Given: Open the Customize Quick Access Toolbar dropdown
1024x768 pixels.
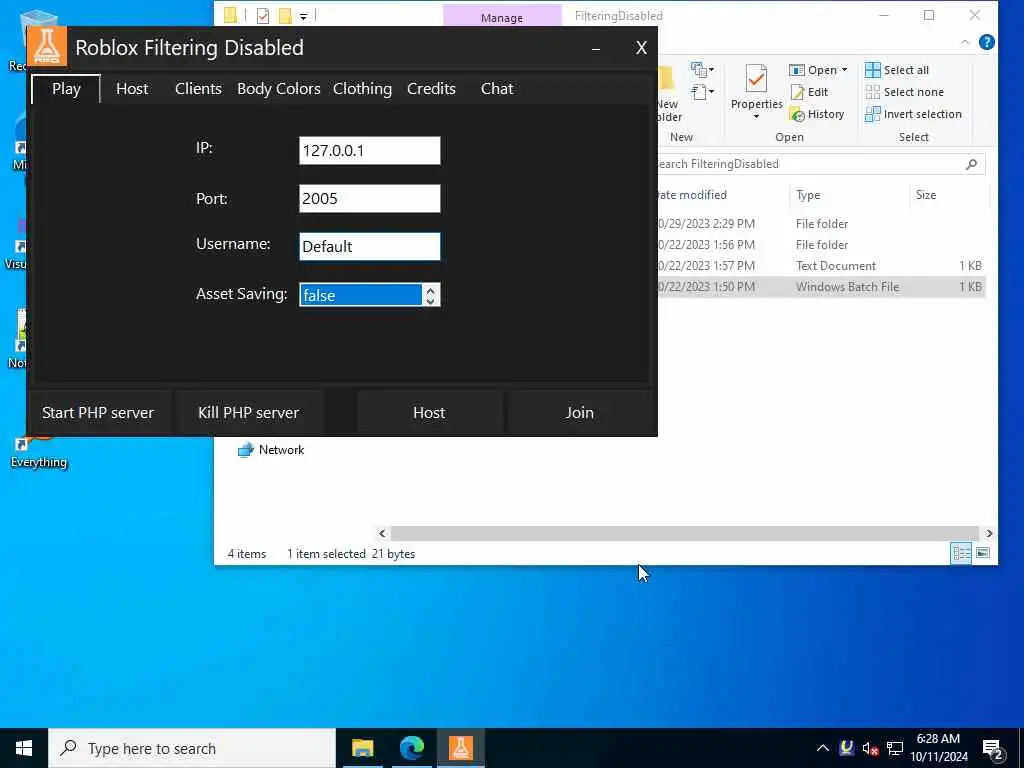Looking at the screenshot, I should [304, 16].
